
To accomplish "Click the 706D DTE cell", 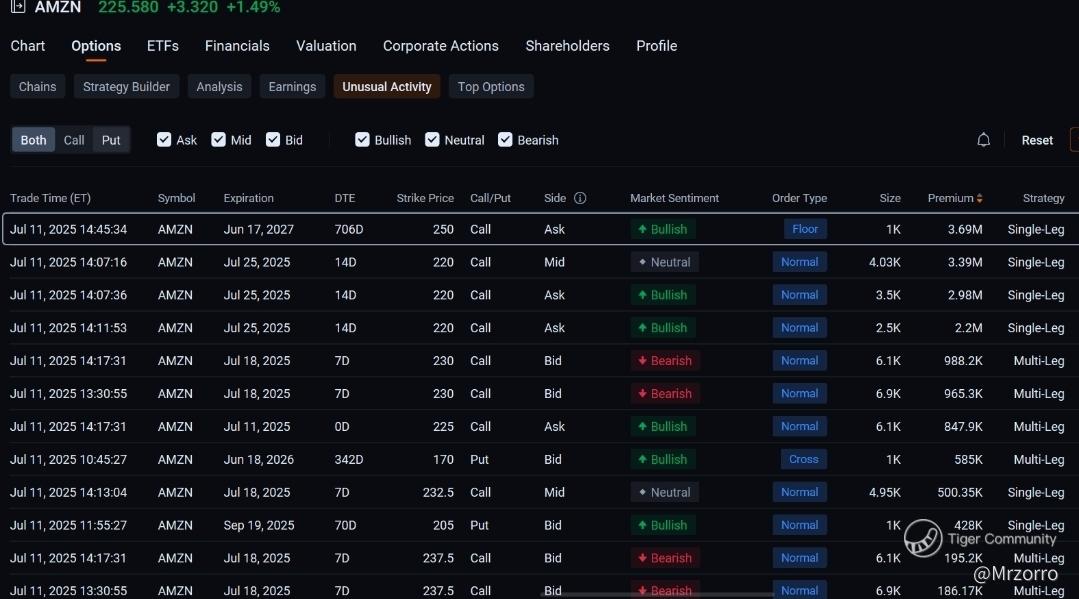I will click(349, 229).
